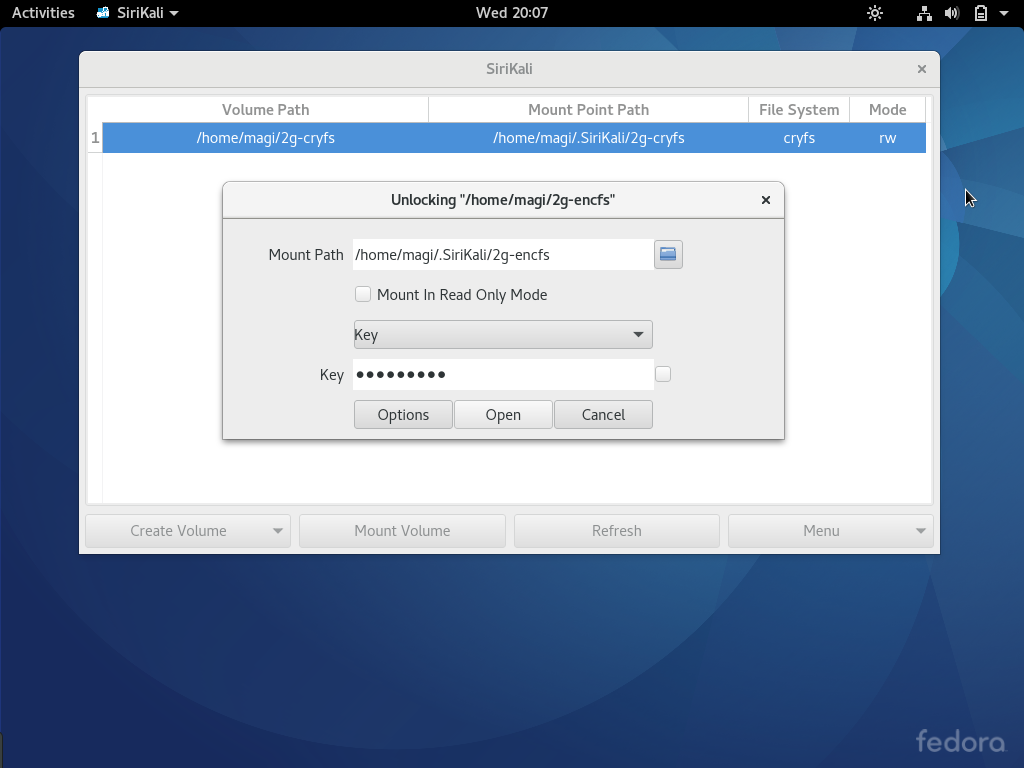
Task: Select the /home/magi/.SiriKali/2g-cryfs mount point cell
Action: pyautogui.click(x=588, y=138)
